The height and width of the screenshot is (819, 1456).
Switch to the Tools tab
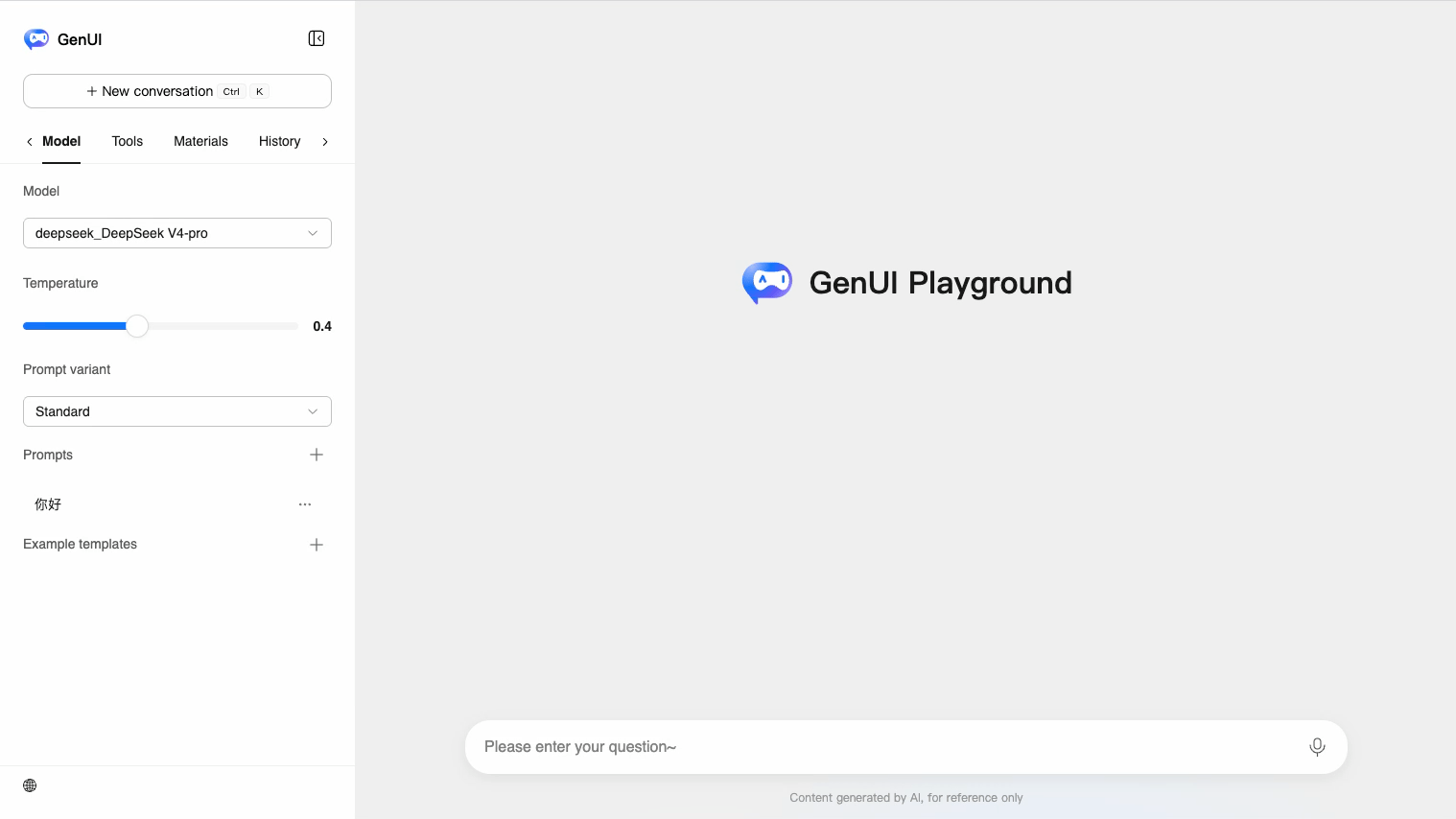[x=127, y=141]
